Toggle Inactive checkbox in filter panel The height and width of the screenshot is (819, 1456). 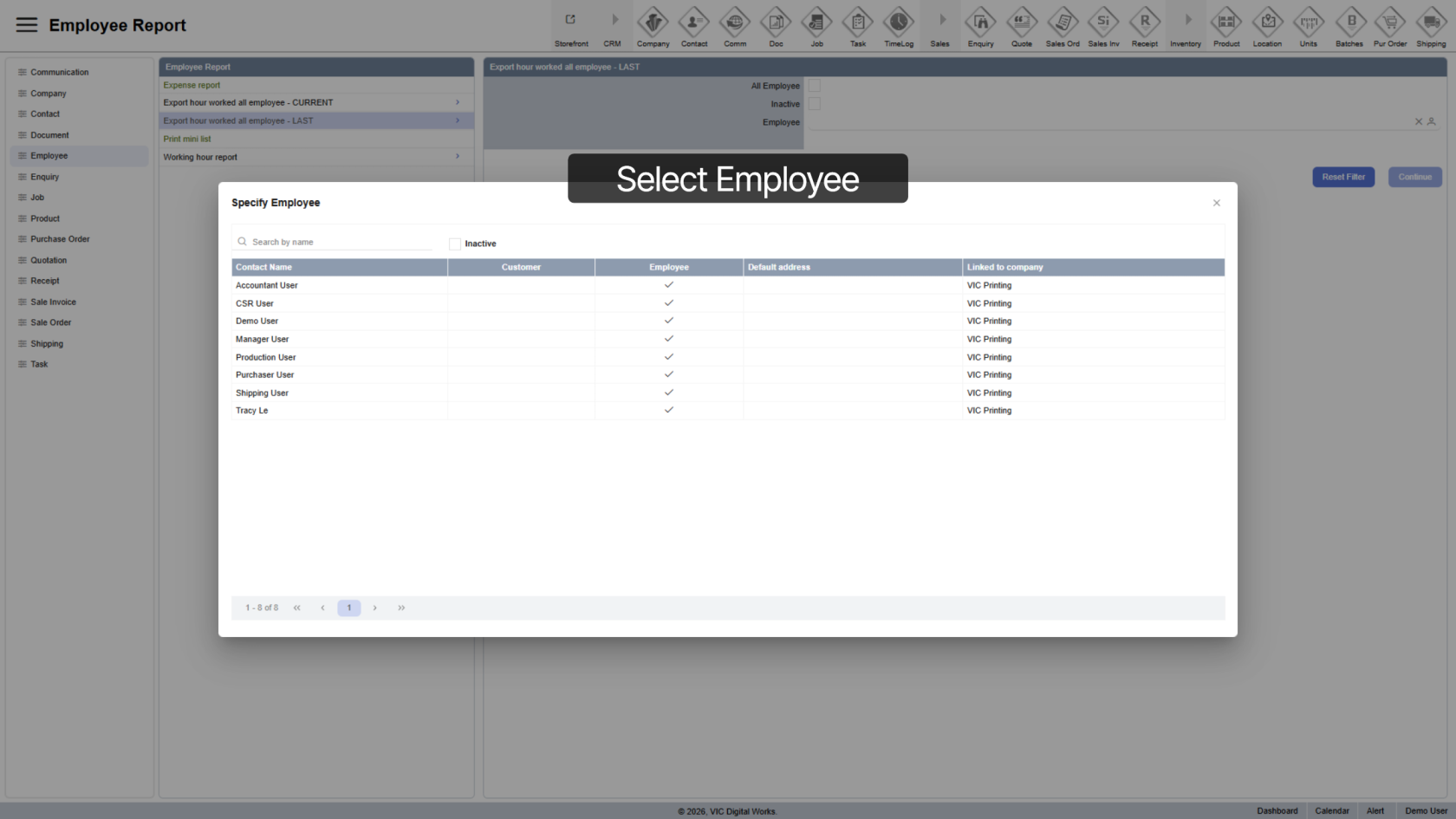(x=815, y=104)
